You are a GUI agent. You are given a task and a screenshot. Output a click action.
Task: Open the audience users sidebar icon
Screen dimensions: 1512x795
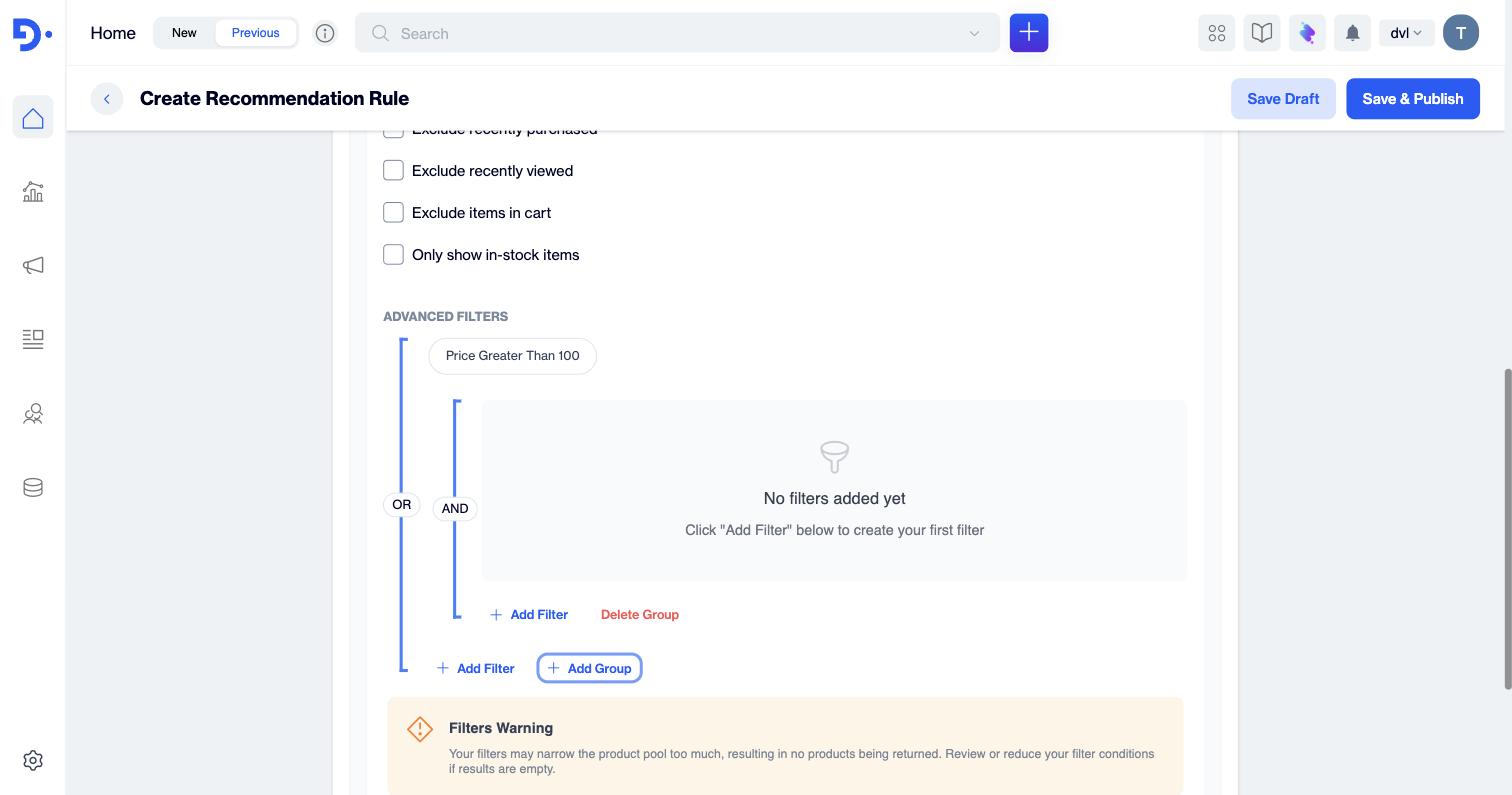point(33,413)
